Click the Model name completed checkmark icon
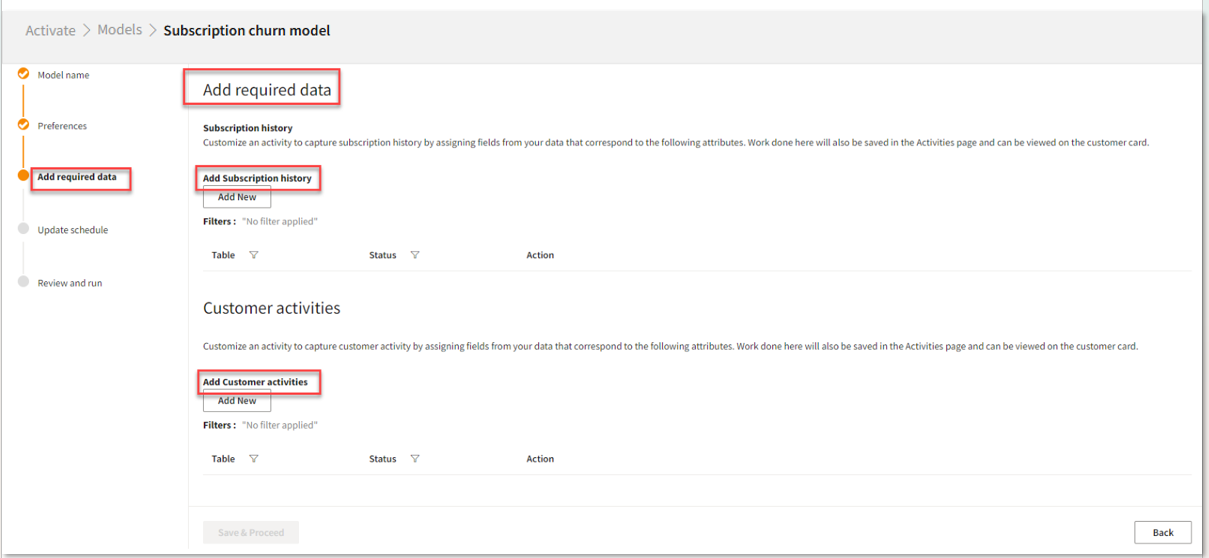The width and height of the screenshot is (1209, 558). (x=24, y=73)
